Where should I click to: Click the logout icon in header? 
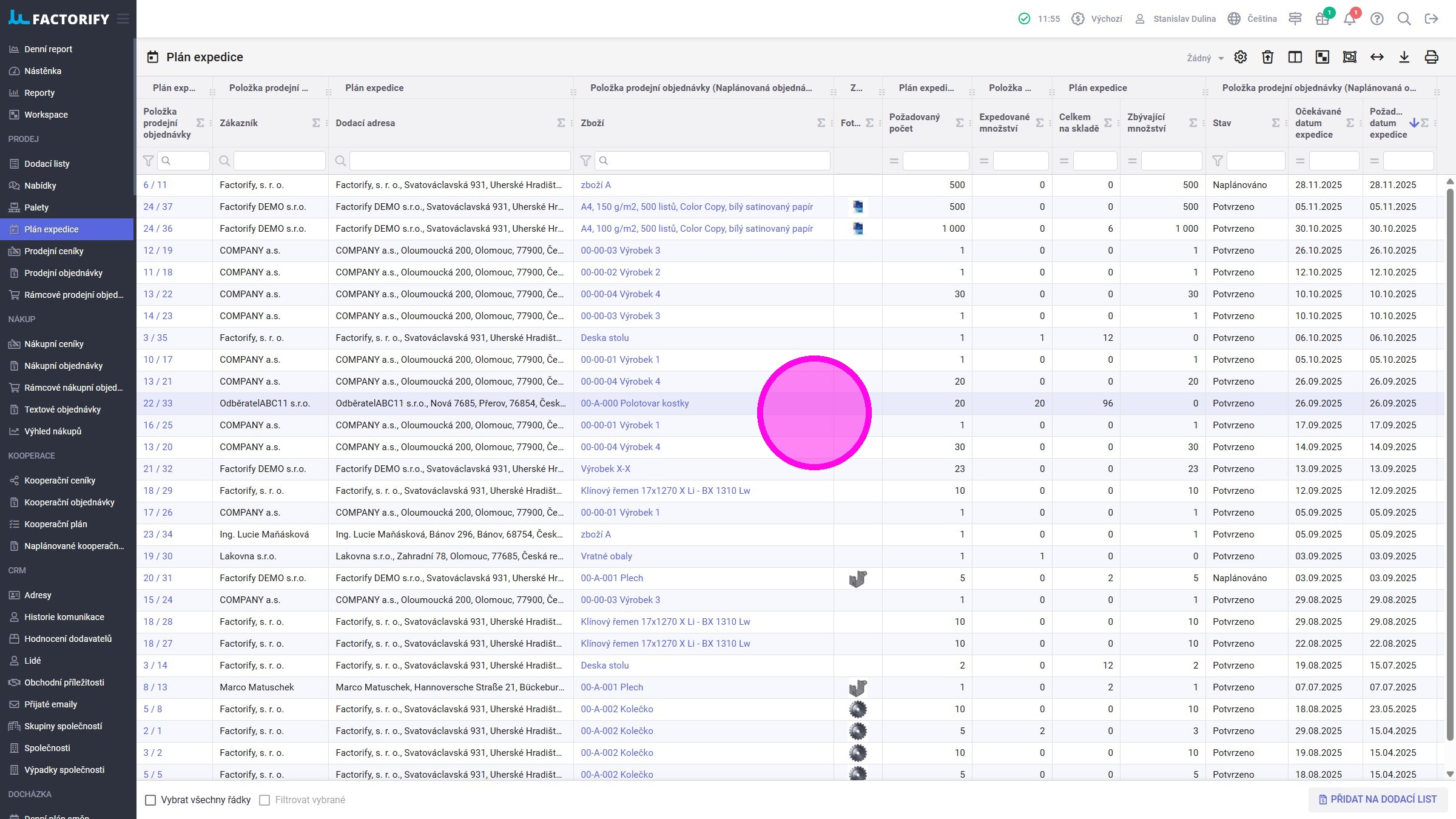click(x=1431, y=19)
